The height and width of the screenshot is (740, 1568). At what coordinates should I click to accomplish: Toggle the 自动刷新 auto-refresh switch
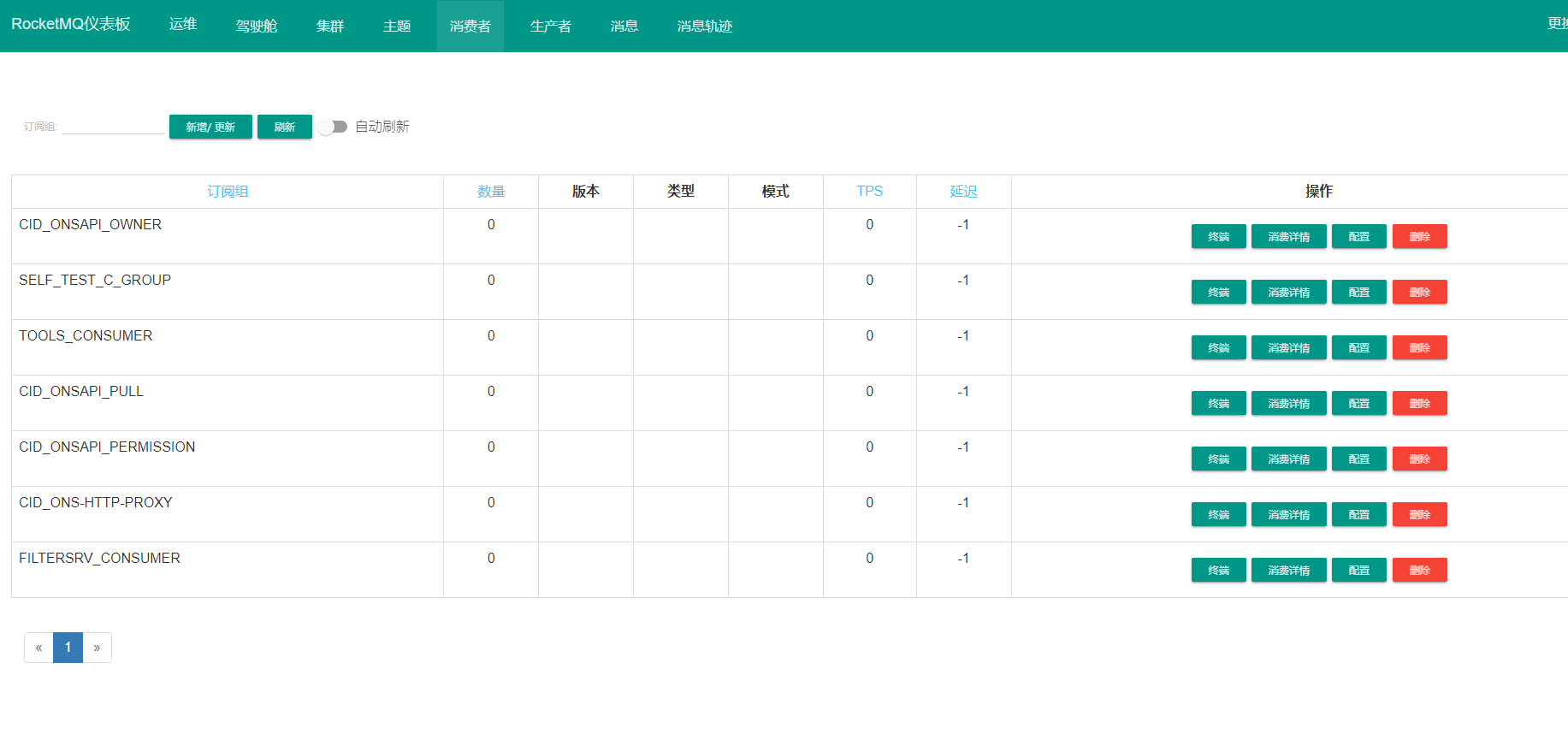333,127
